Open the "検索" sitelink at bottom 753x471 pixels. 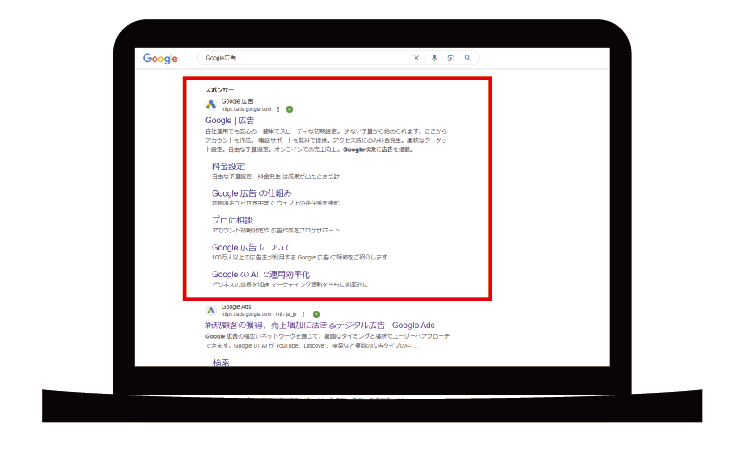click(x=221, y=362)
